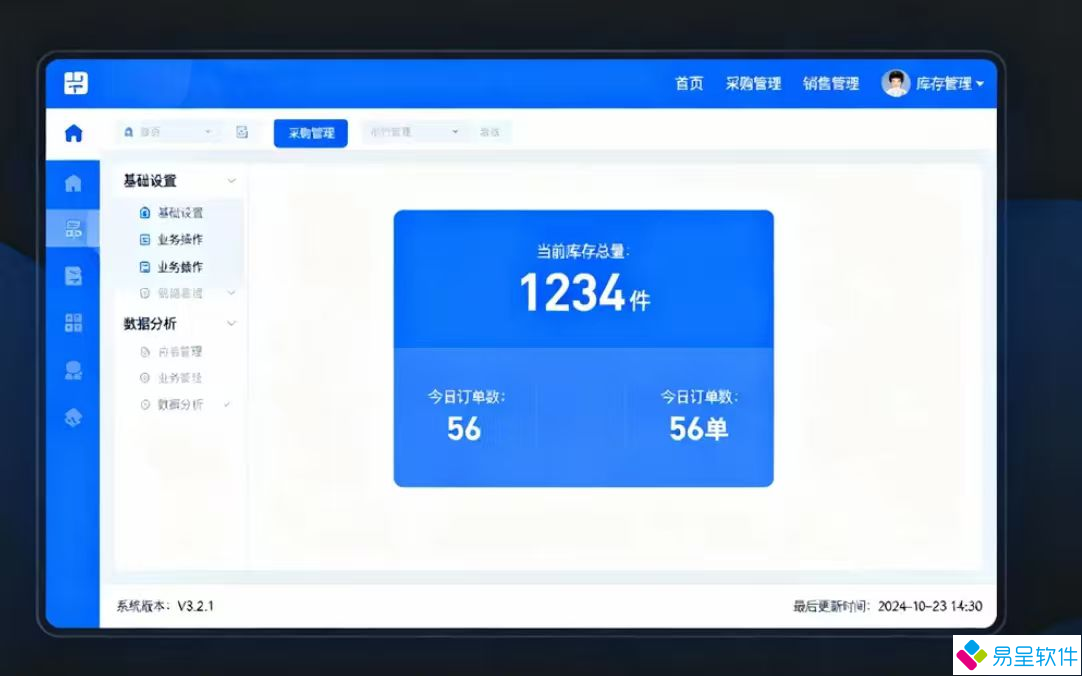Collapse the 基础设置 section chevron

click(x=232, y=181)
